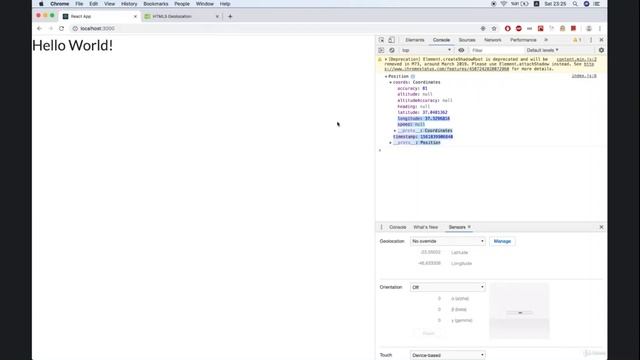This screenshot has width=640, height=360.
Task: Switch to the Sources tab
Action: pos(467,40)
